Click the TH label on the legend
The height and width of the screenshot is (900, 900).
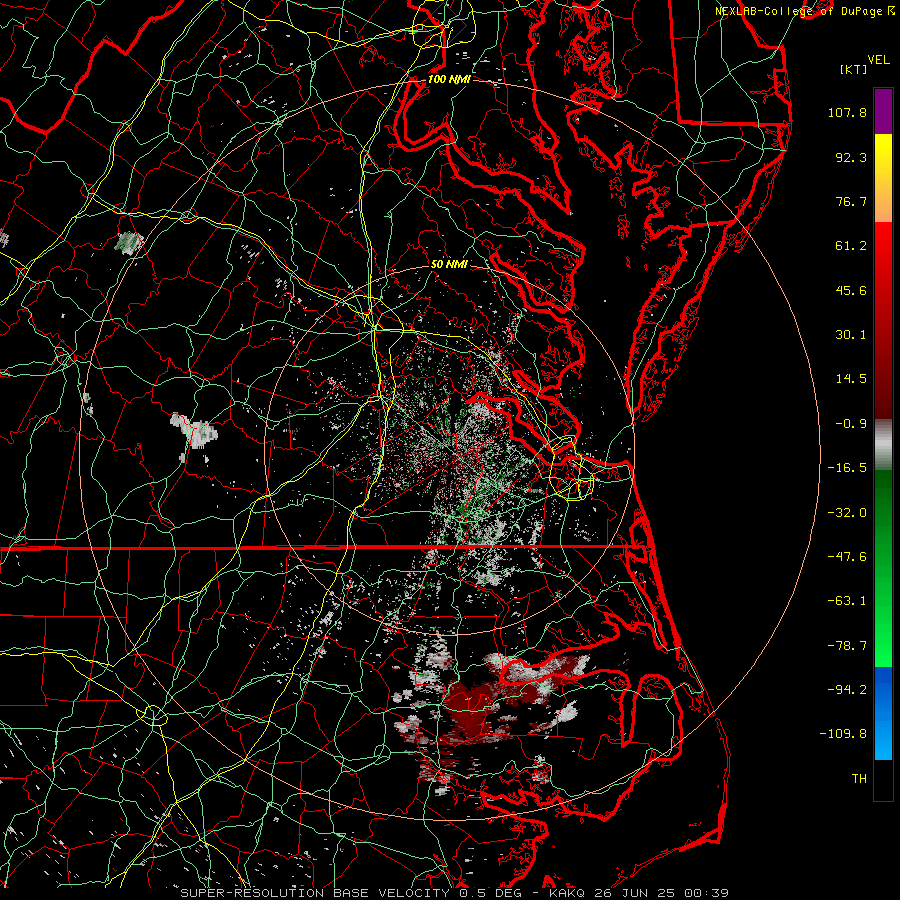click(x=859, y=779)
